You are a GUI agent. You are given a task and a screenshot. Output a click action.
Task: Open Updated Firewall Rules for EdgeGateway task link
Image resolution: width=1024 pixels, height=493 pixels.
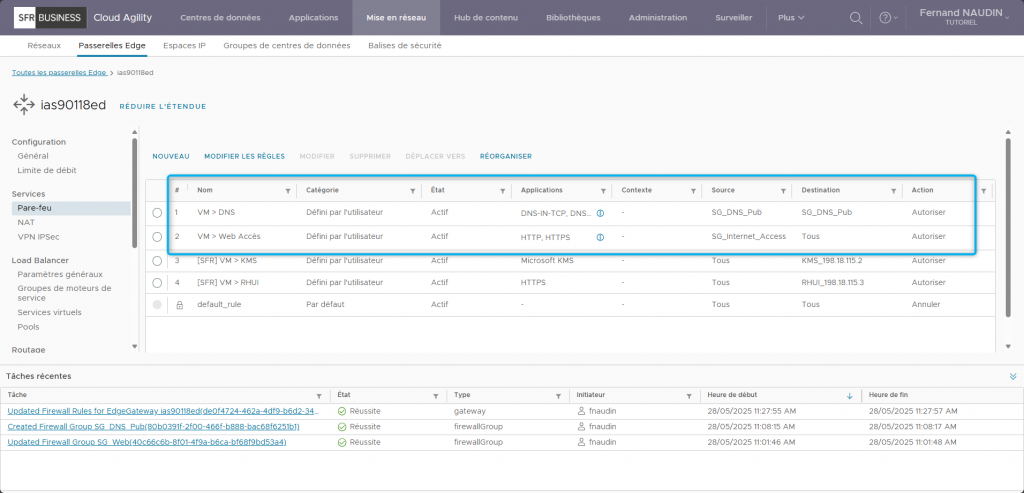point(162,411)
